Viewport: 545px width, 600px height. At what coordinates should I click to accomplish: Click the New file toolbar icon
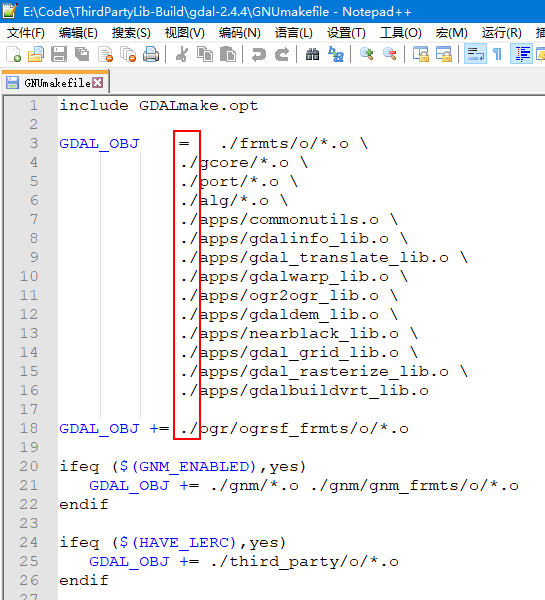click(x=13, y=54)
